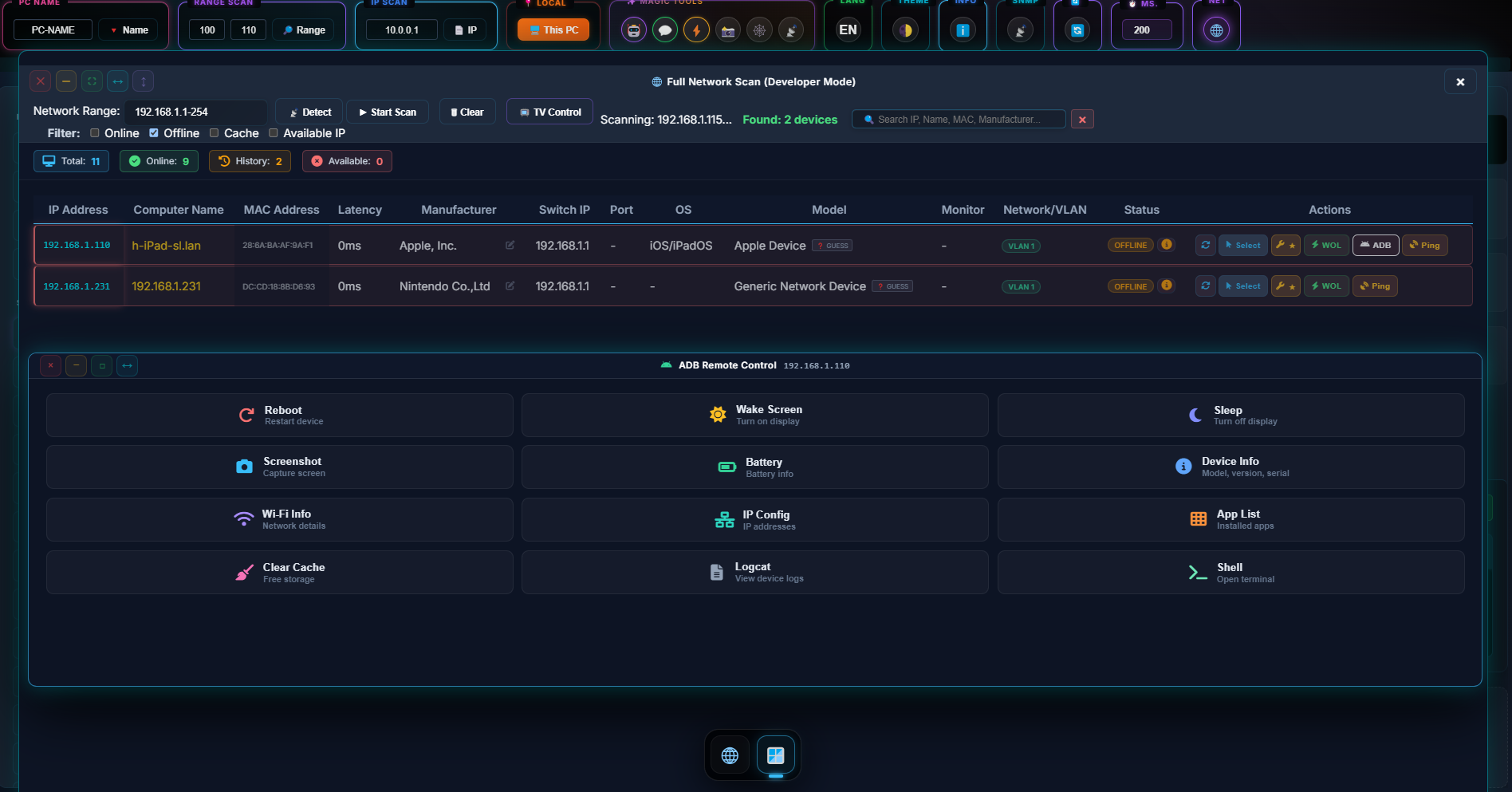Click the Detect network range button
The width and height of the screenshot is (1512, 792).
(x=309, y=112)
